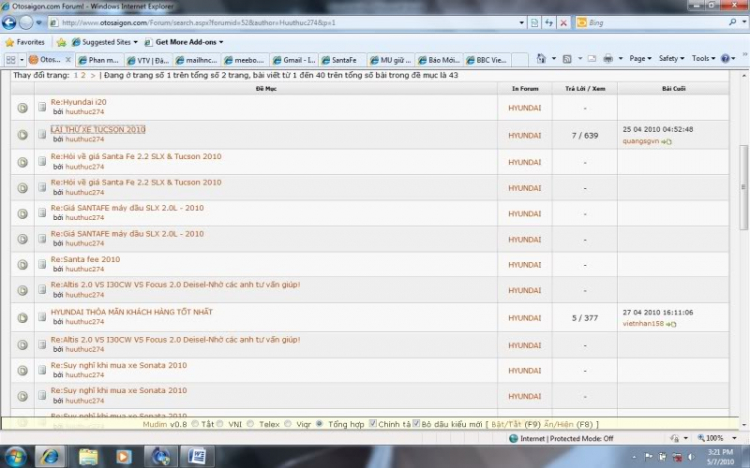This screenshot has width=750, height=468.
Task: Open the Quick Tabs grid icon
Action: pyautogui.click(x=11, y=60)
